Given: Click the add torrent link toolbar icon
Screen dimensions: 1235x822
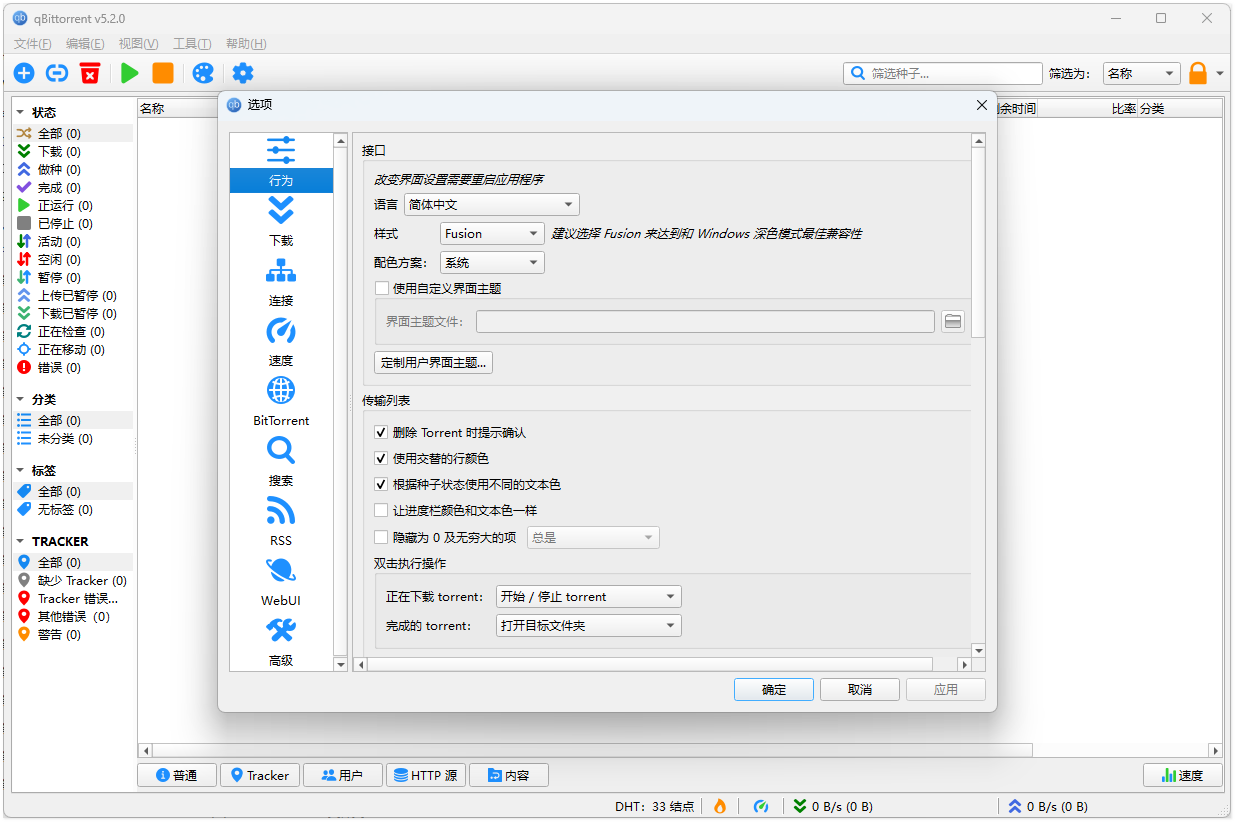Looking at the screenshot, I should tap(57, 73).
